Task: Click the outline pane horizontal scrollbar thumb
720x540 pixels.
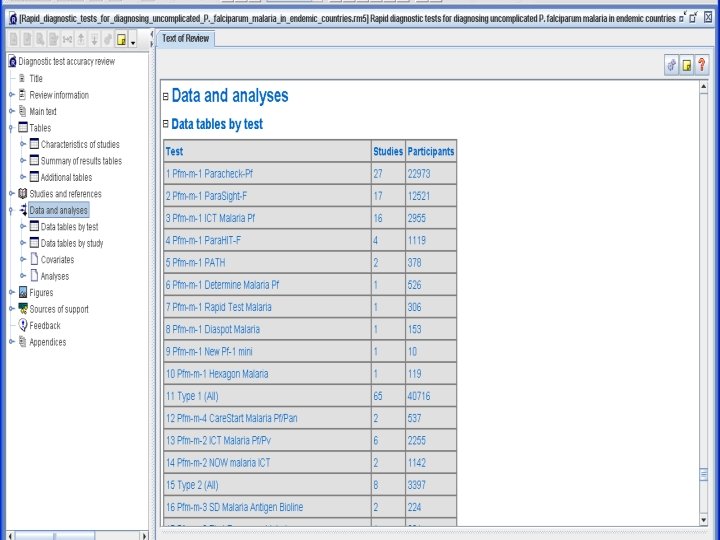Action: click(54, 536)
